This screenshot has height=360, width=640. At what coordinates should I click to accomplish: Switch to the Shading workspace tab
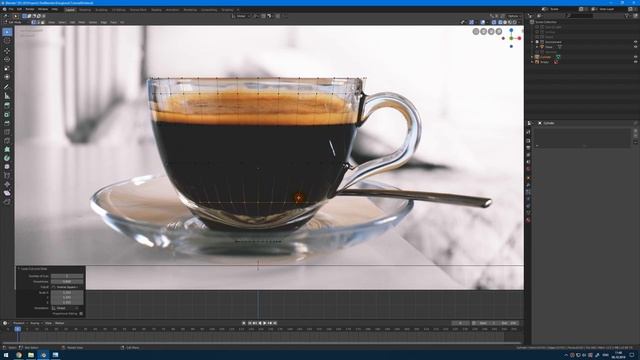[x=156, y=9]
